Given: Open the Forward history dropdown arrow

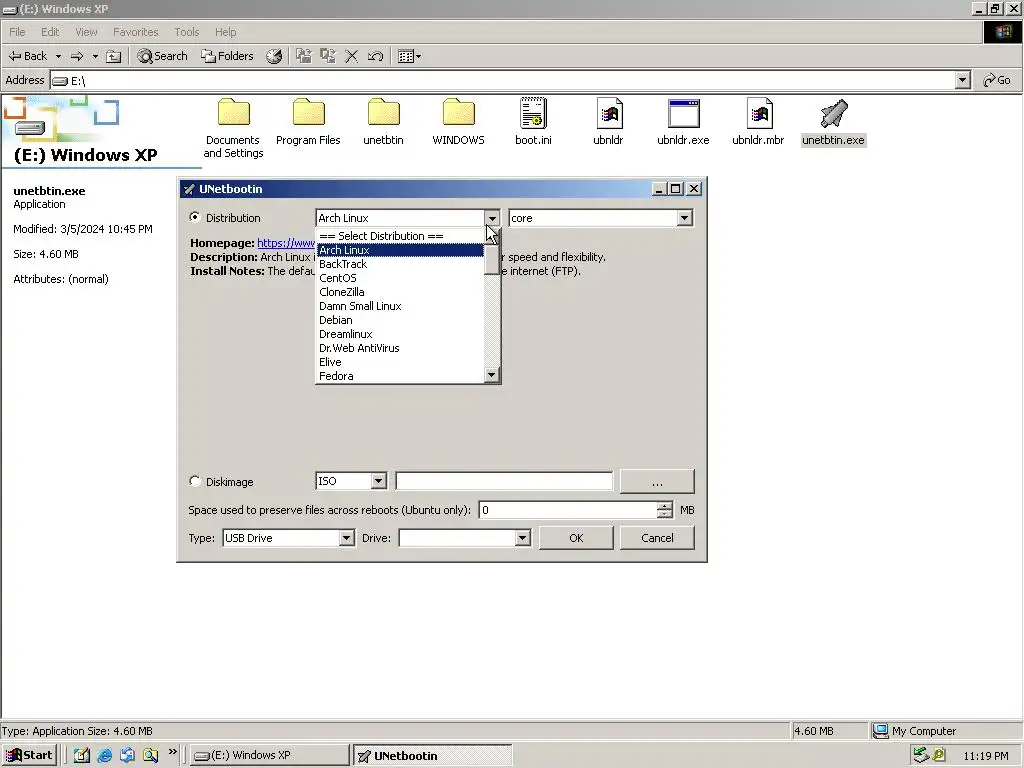Looking at the screenshot, I should [x=95, y=56].
